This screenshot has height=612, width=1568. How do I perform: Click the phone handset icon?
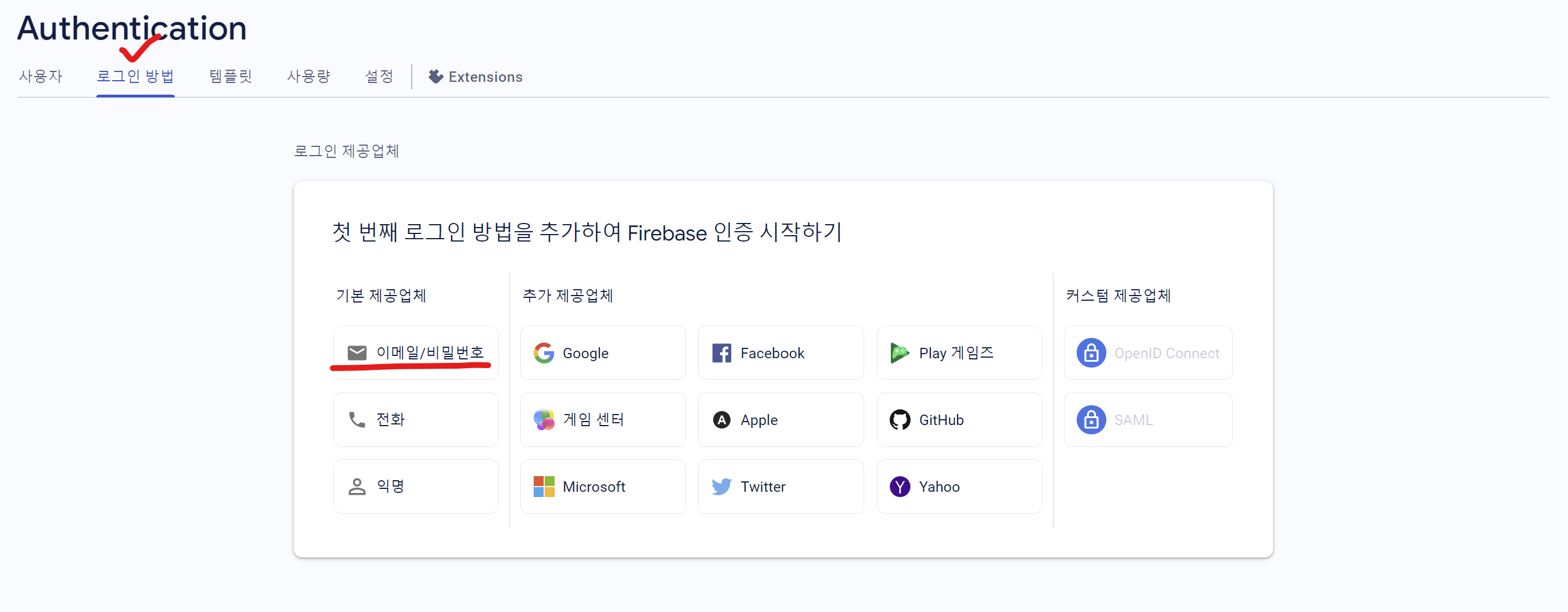click(357, 420)
